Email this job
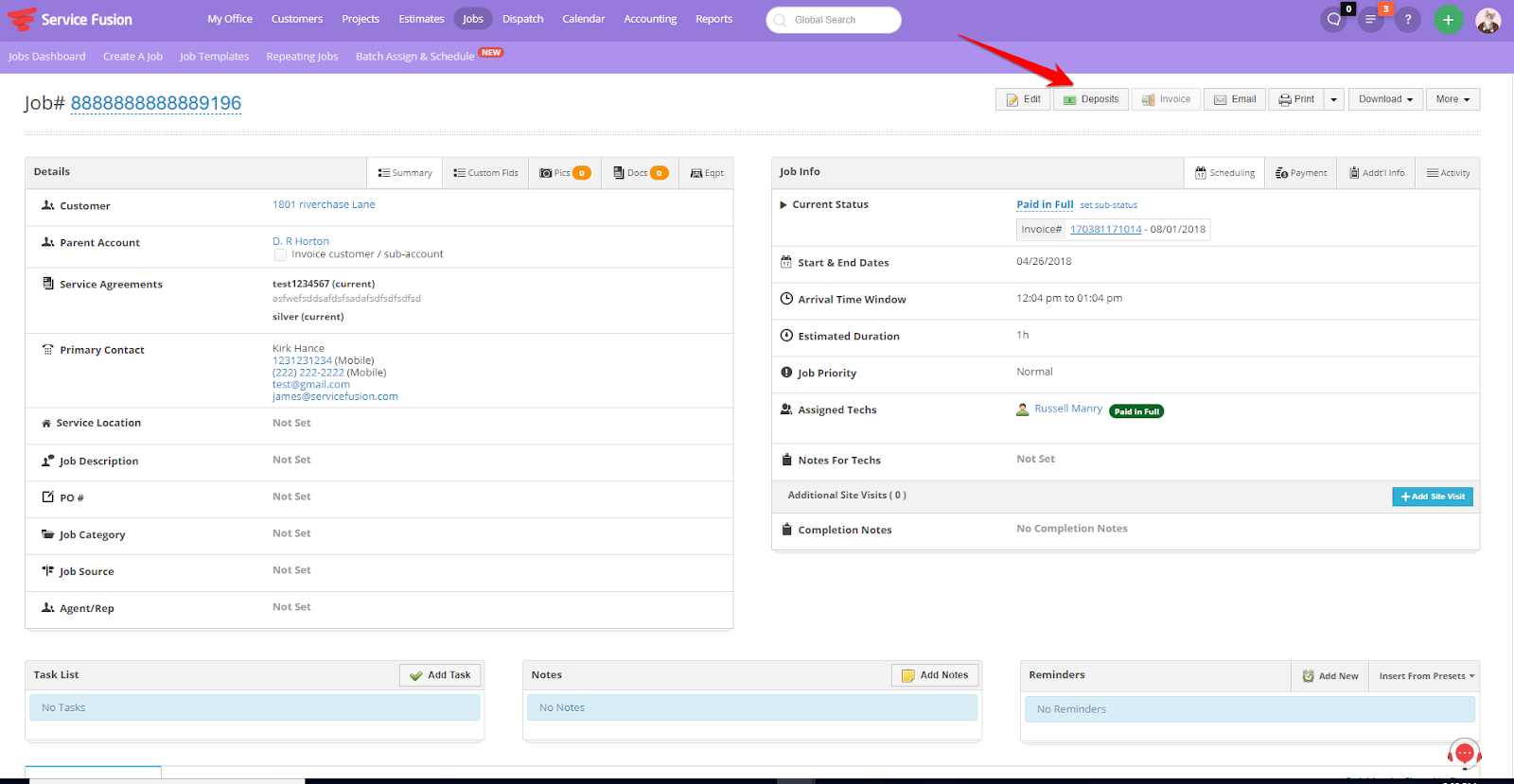 1235,99
